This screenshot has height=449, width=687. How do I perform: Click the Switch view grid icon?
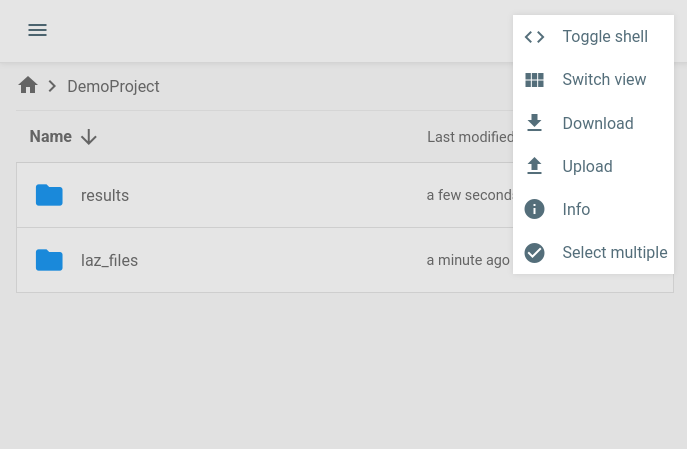(x=535, y=80)
